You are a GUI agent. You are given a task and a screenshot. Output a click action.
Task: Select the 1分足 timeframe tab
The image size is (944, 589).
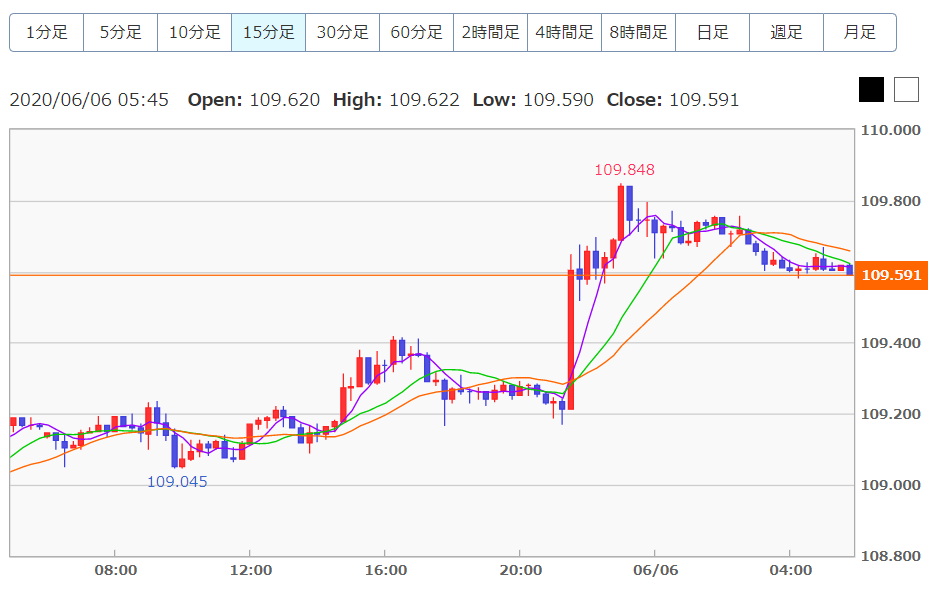click(46, 33)
